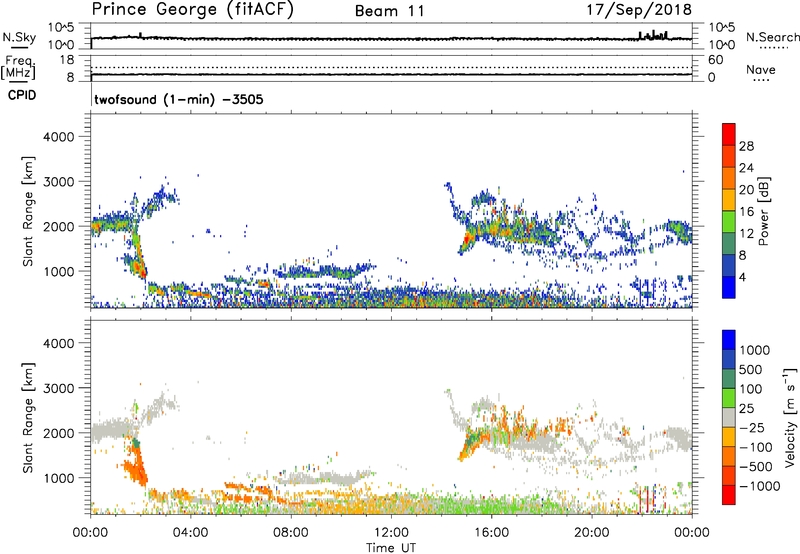Image resolution: width=800 pixels, height=554 pixels.
Task: Select the Velocity colorbar segment between -100 and -500
Action: click(729, 456)
